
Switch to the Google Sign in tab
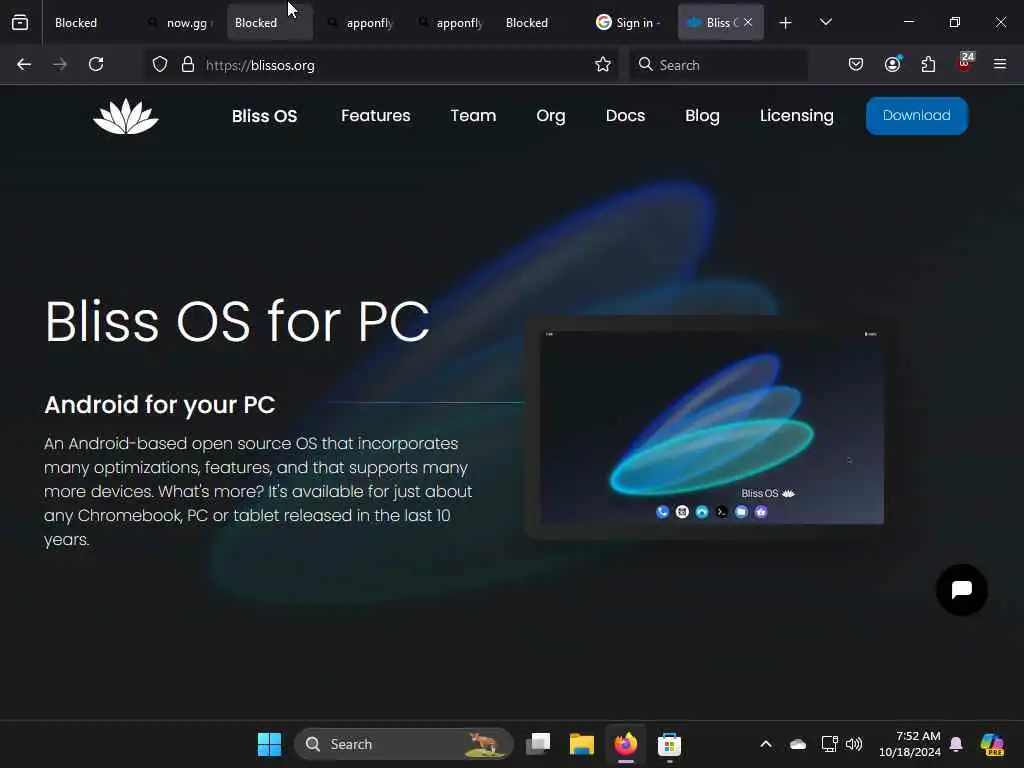[631, 23]
